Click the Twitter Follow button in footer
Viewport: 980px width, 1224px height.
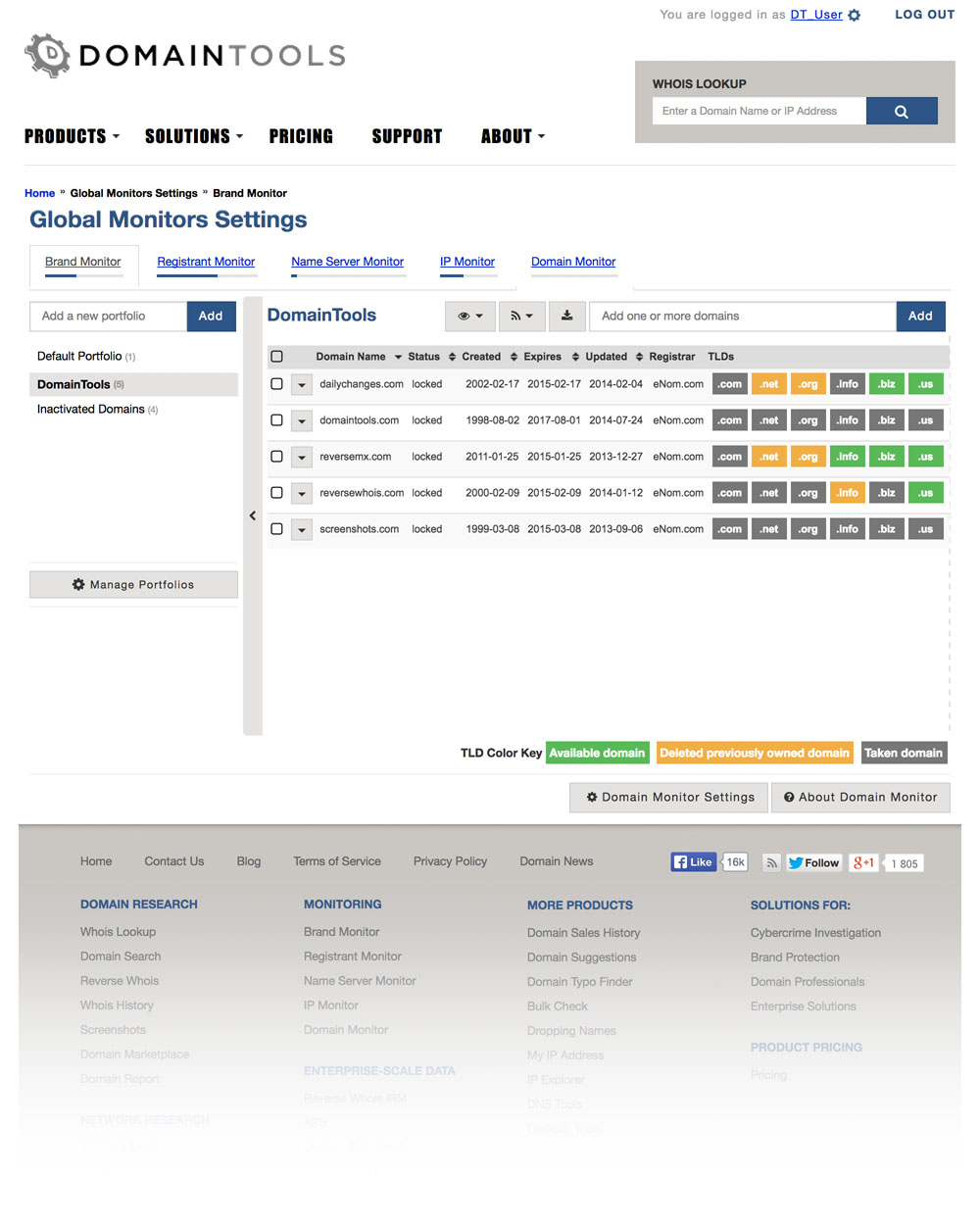click(x=813, y=862)
